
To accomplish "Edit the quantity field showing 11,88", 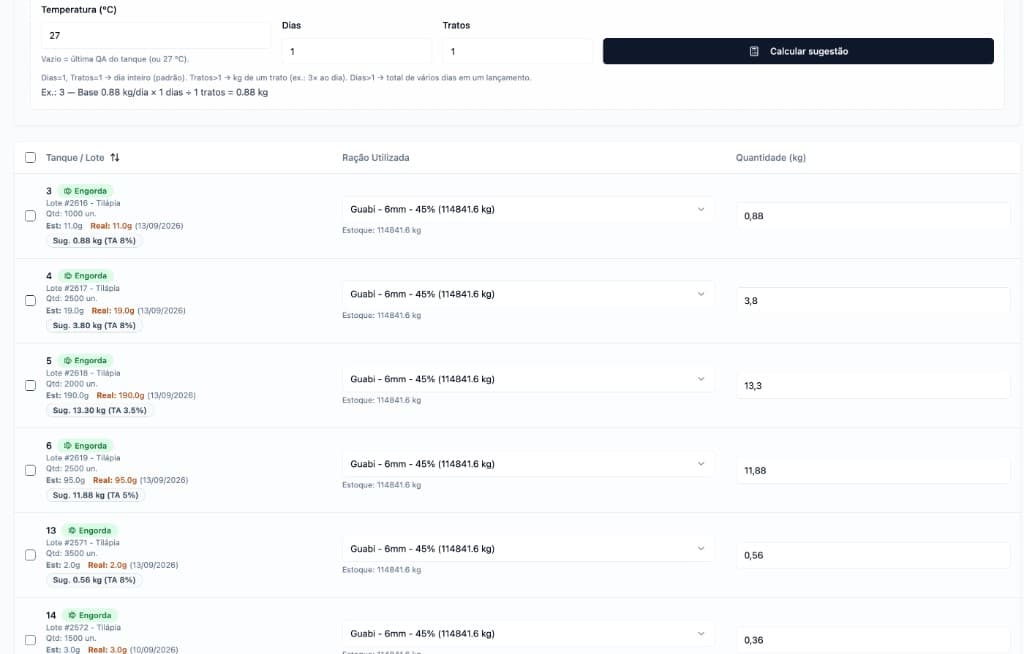I will (x=873, y=470).
